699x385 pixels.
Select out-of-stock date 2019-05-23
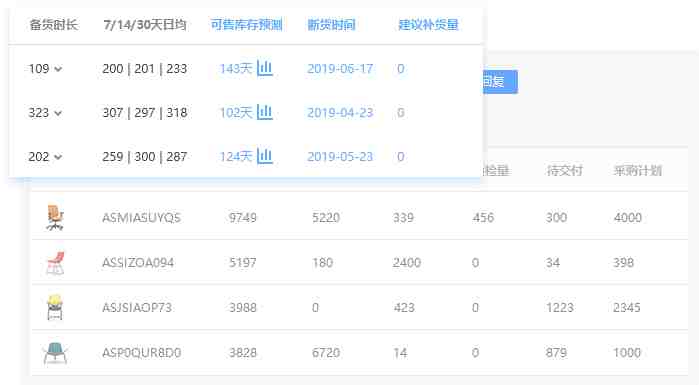coord(340,156)
